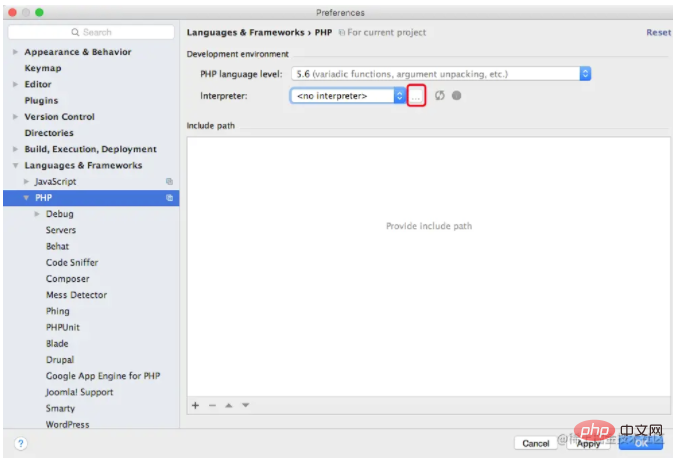Expand the JavaScript node
Viewport: 673px width, 463px height.
coord(26,182)
